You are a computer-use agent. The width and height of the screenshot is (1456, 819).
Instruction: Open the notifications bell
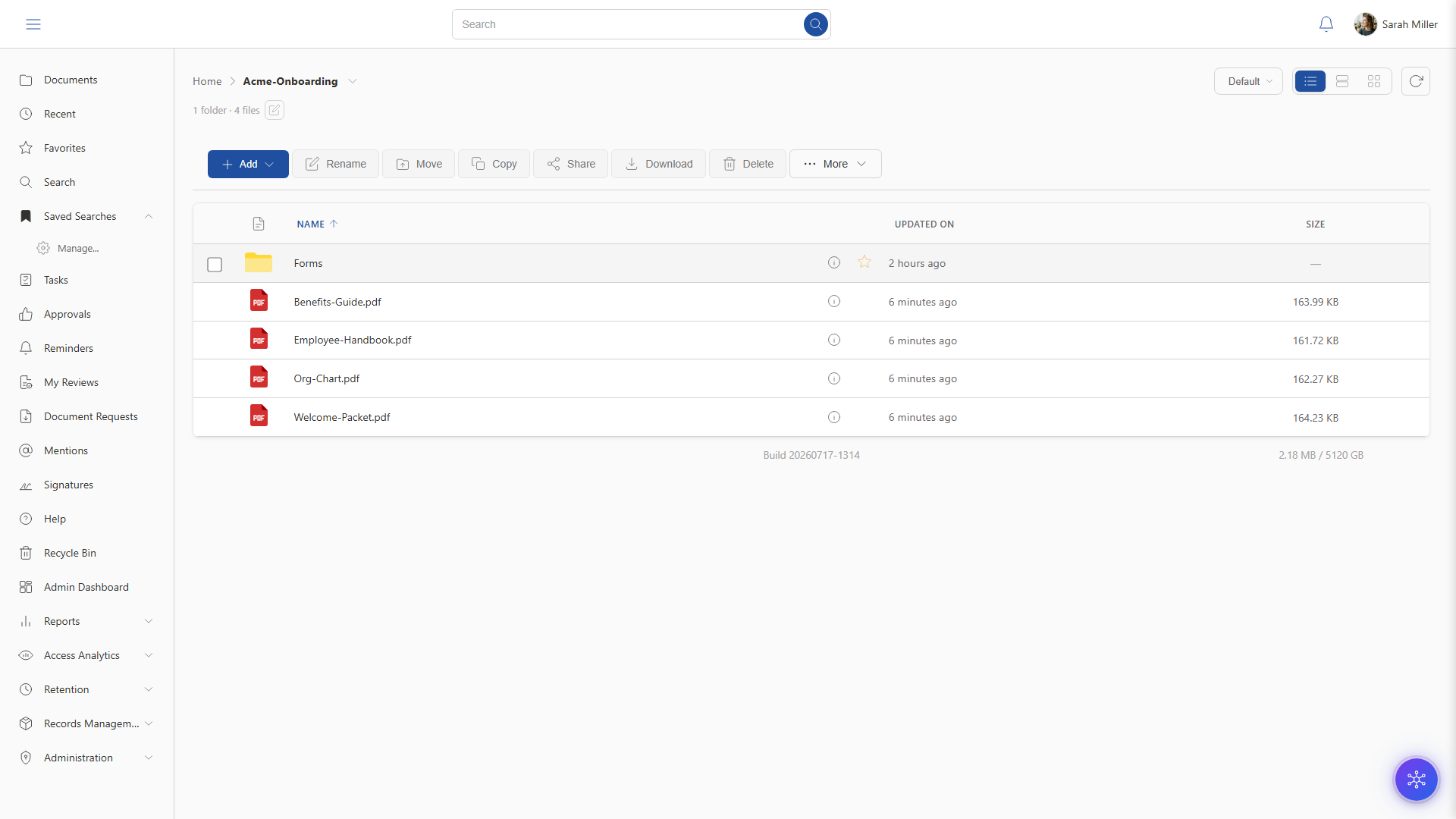coord(1326,24)
